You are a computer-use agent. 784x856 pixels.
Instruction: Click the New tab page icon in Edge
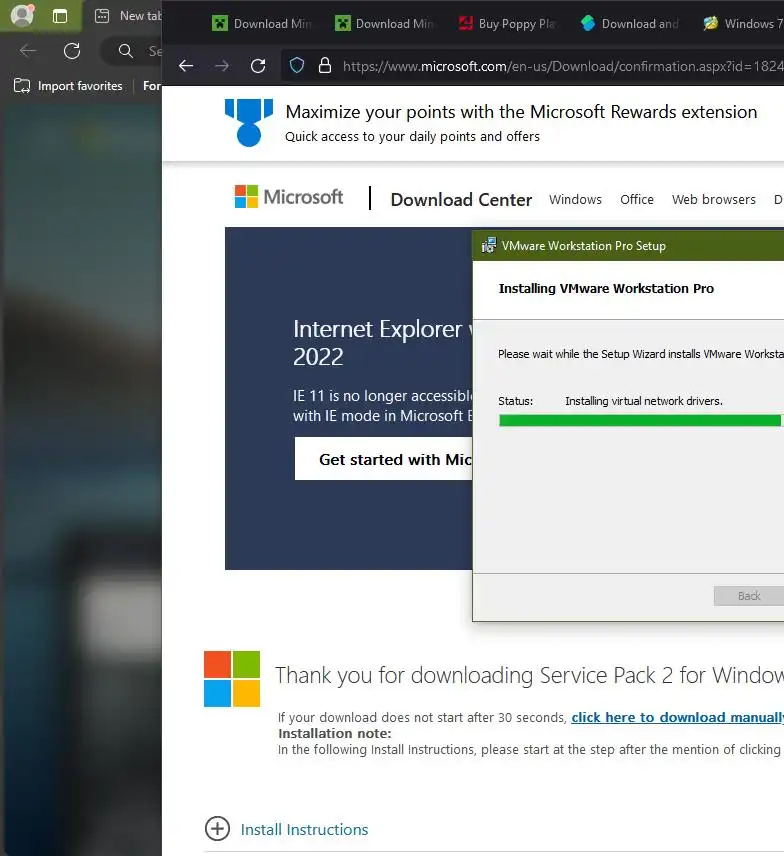tap(102, 16)
